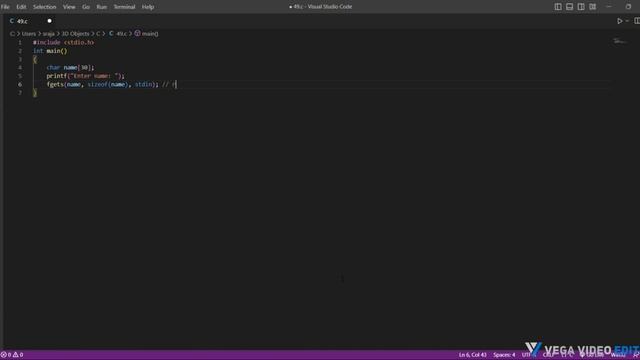640x360 pixels.
Task: Click line number 1 in gutter
Action: [20, 42]
